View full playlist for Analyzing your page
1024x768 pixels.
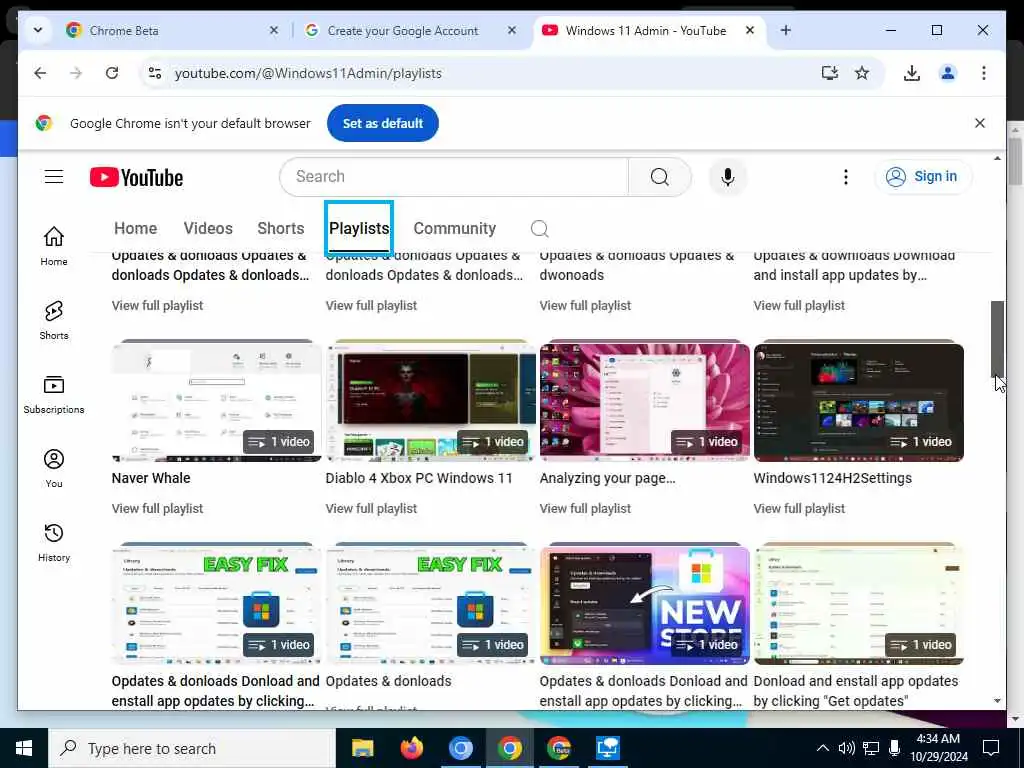(x=585, y=508)
